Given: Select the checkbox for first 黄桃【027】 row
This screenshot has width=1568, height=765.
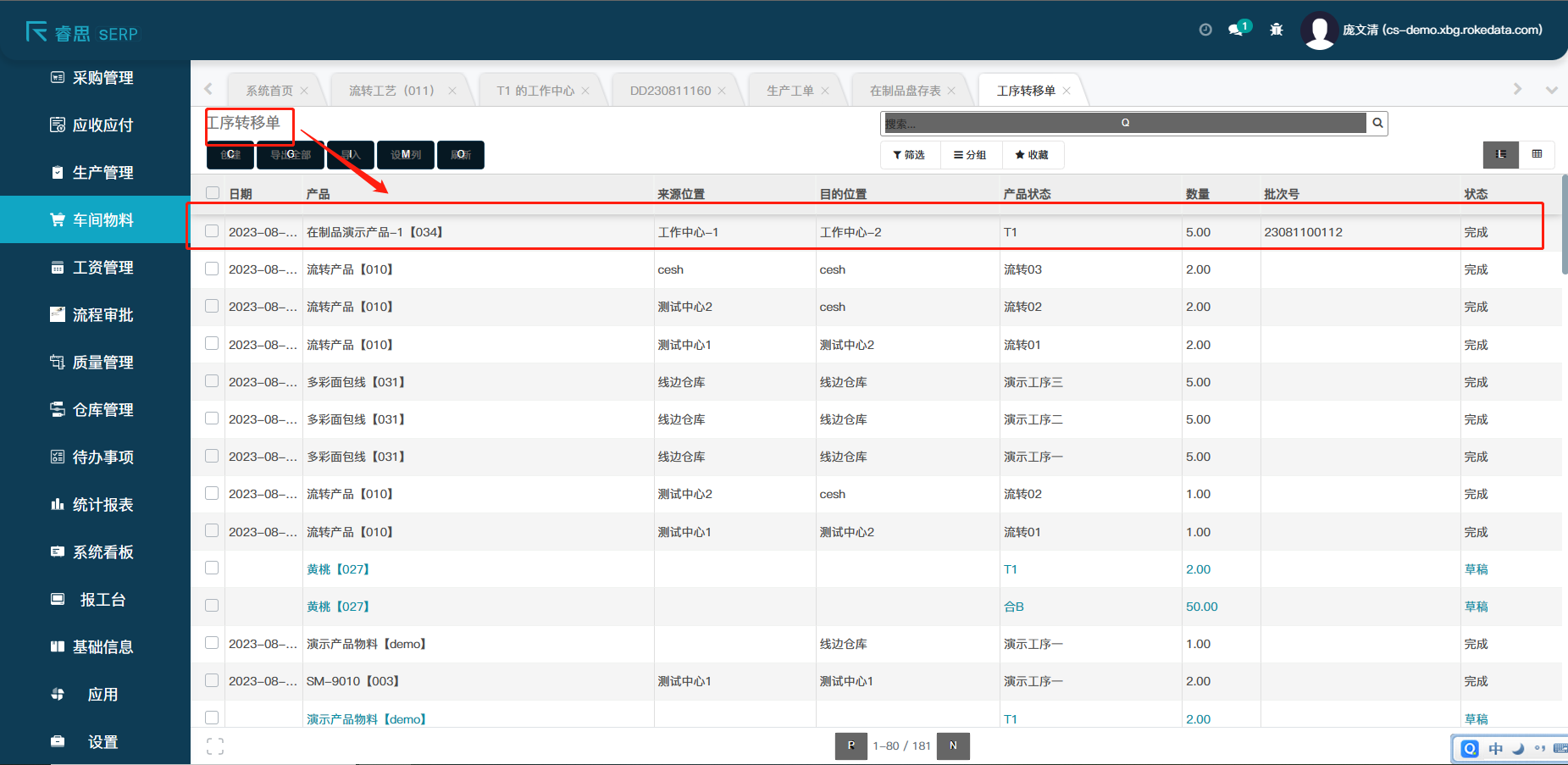Looking at the screenshot, I should 212,568.
